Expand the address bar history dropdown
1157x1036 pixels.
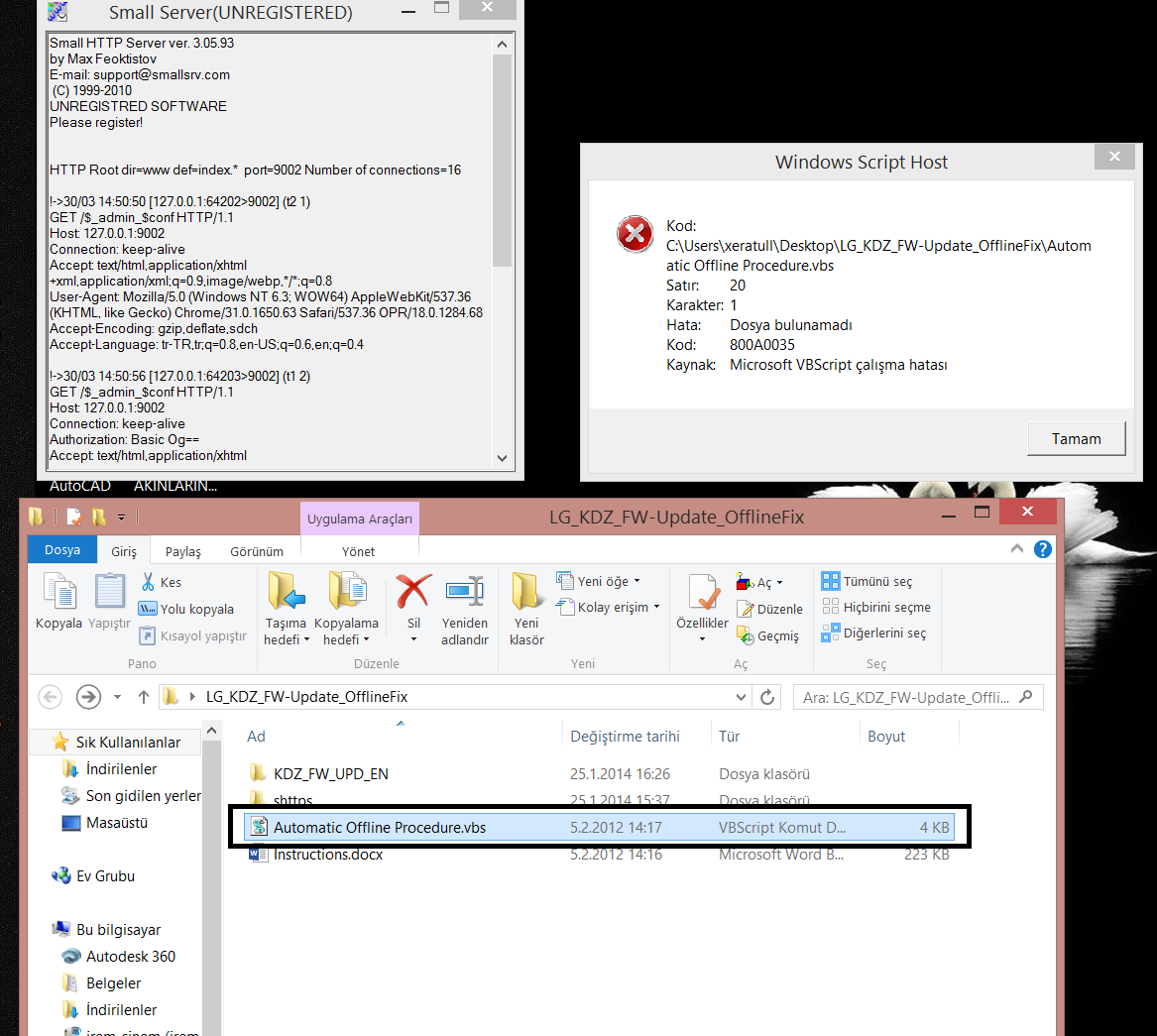coord(740,697)
